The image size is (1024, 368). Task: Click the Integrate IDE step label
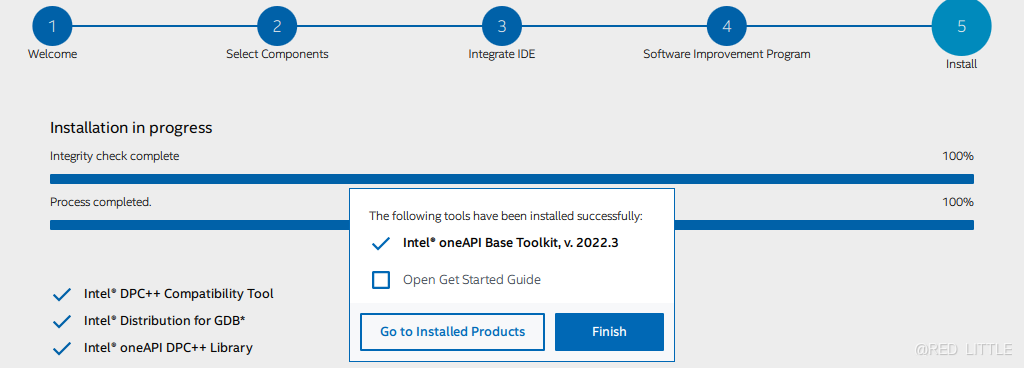pyautogui.click(x=502, y=54)
